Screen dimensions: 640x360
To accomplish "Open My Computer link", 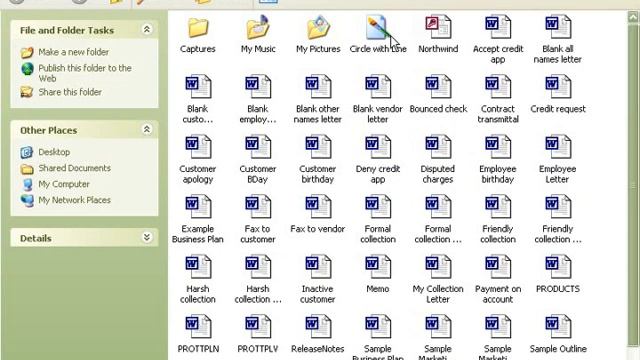I will 64,184.
